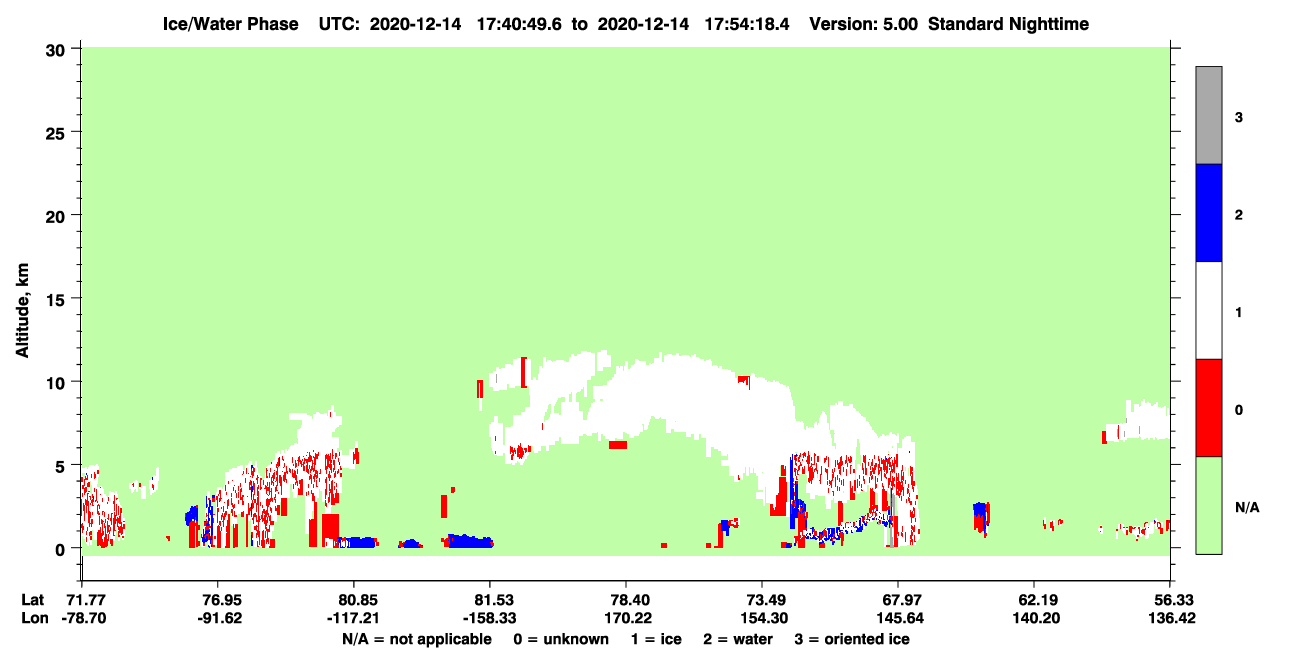Click the latitude value 81.53
The height and width of the screenshot is (667, 1300).
(490, 600)
